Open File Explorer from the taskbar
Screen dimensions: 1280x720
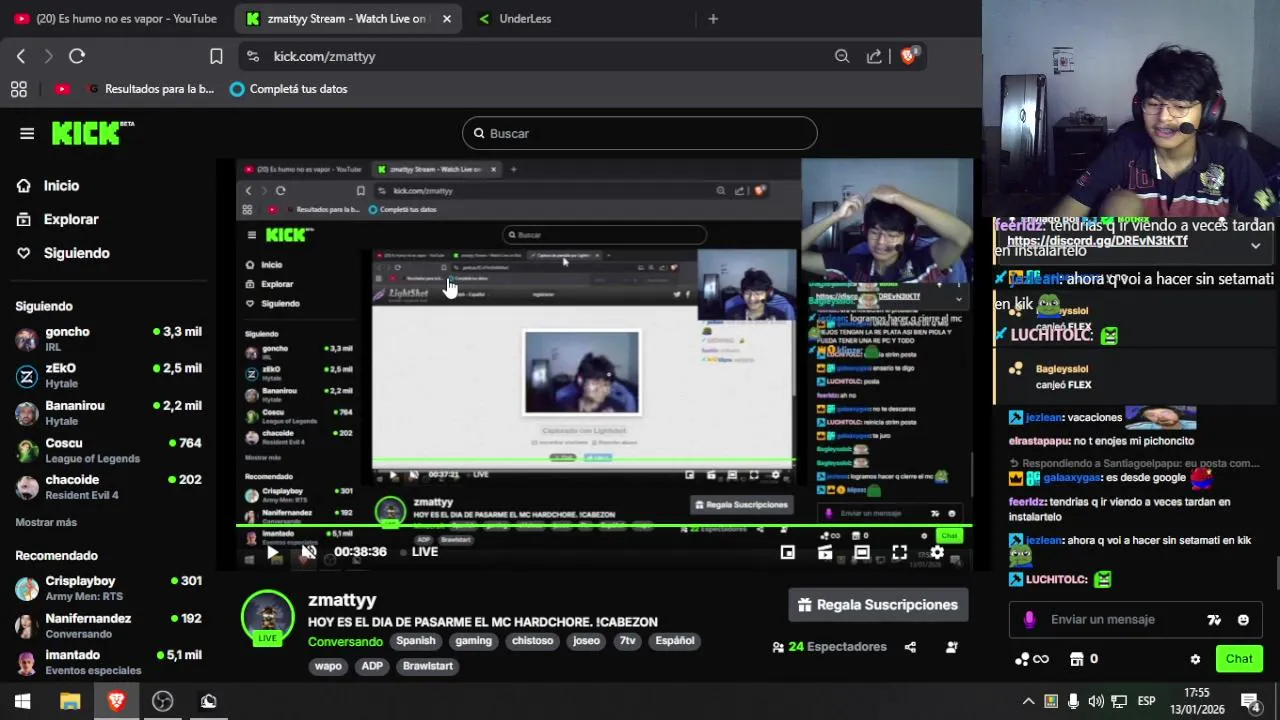pos(69,701)
